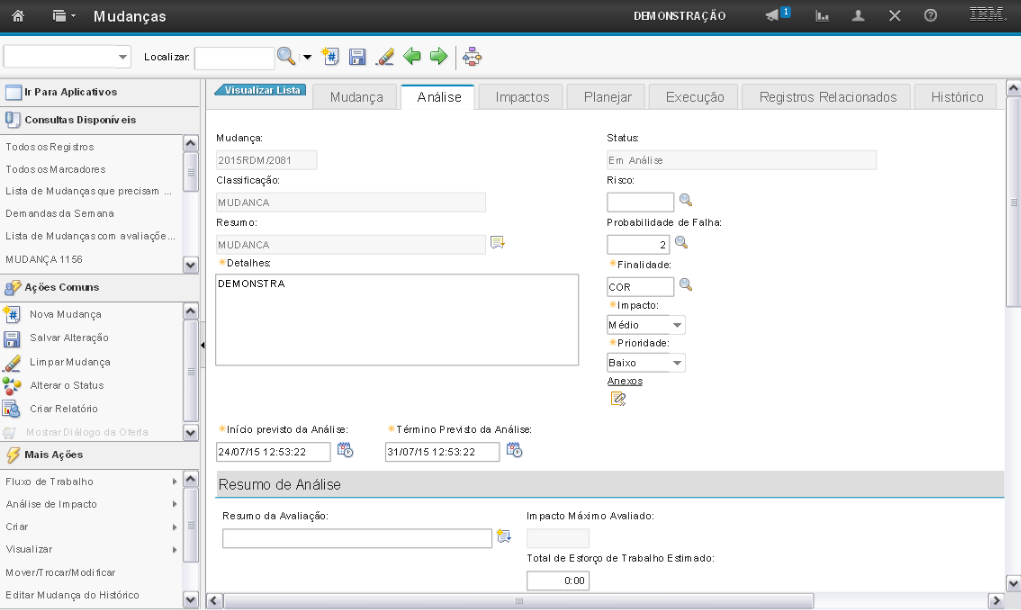The image size is (1021, 610).
Task: Click the Help question mark icon
Action: (930, 16)
